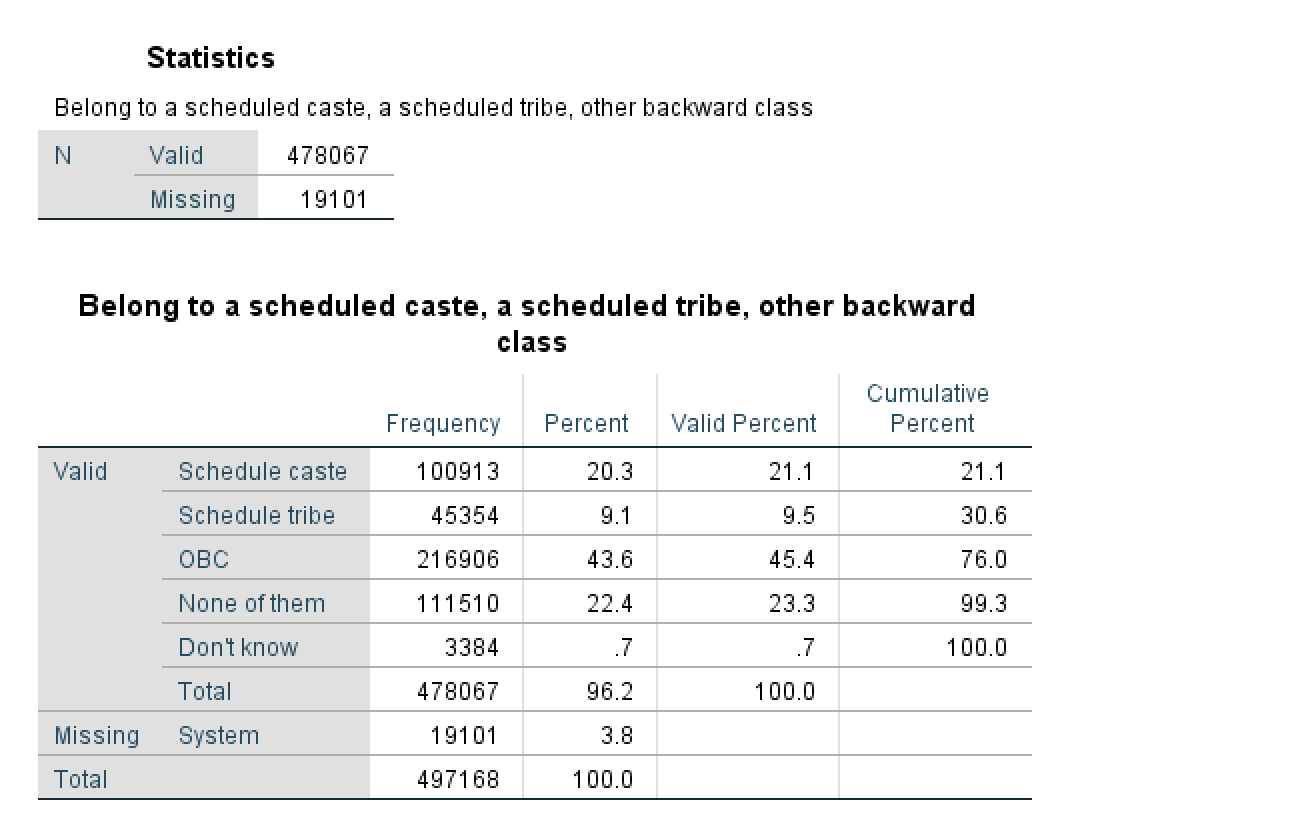
Task: Click the Schedule tribe row label
Action: (x=256, y=516)
